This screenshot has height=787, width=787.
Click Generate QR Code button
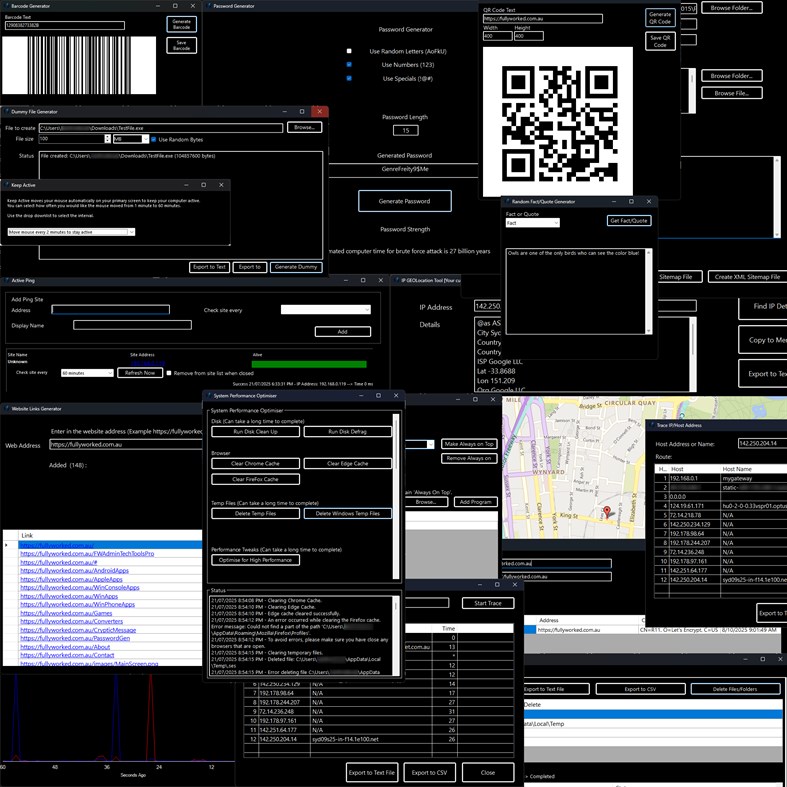pyautogui.click(x=660, y=18)
